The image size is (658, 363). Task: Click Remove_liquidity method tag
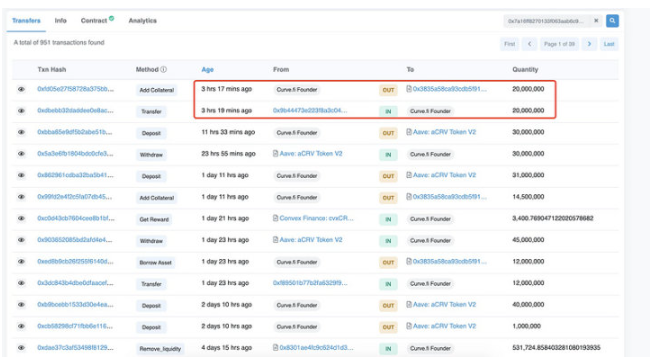pyautogui.click(x=160, y=349)
